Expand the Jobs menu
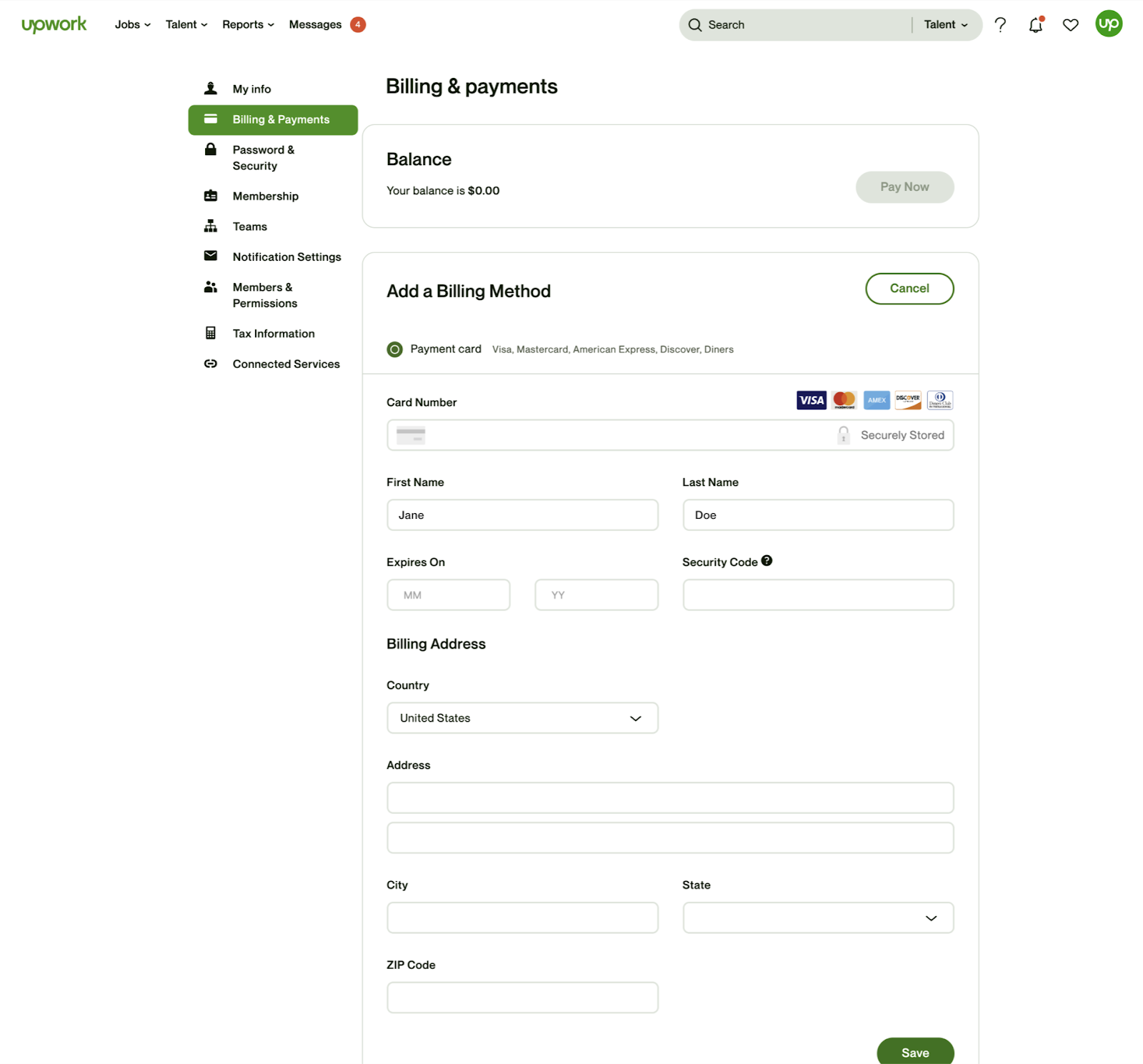This screenshot has width=1143, height=1064. pos(132,25)
